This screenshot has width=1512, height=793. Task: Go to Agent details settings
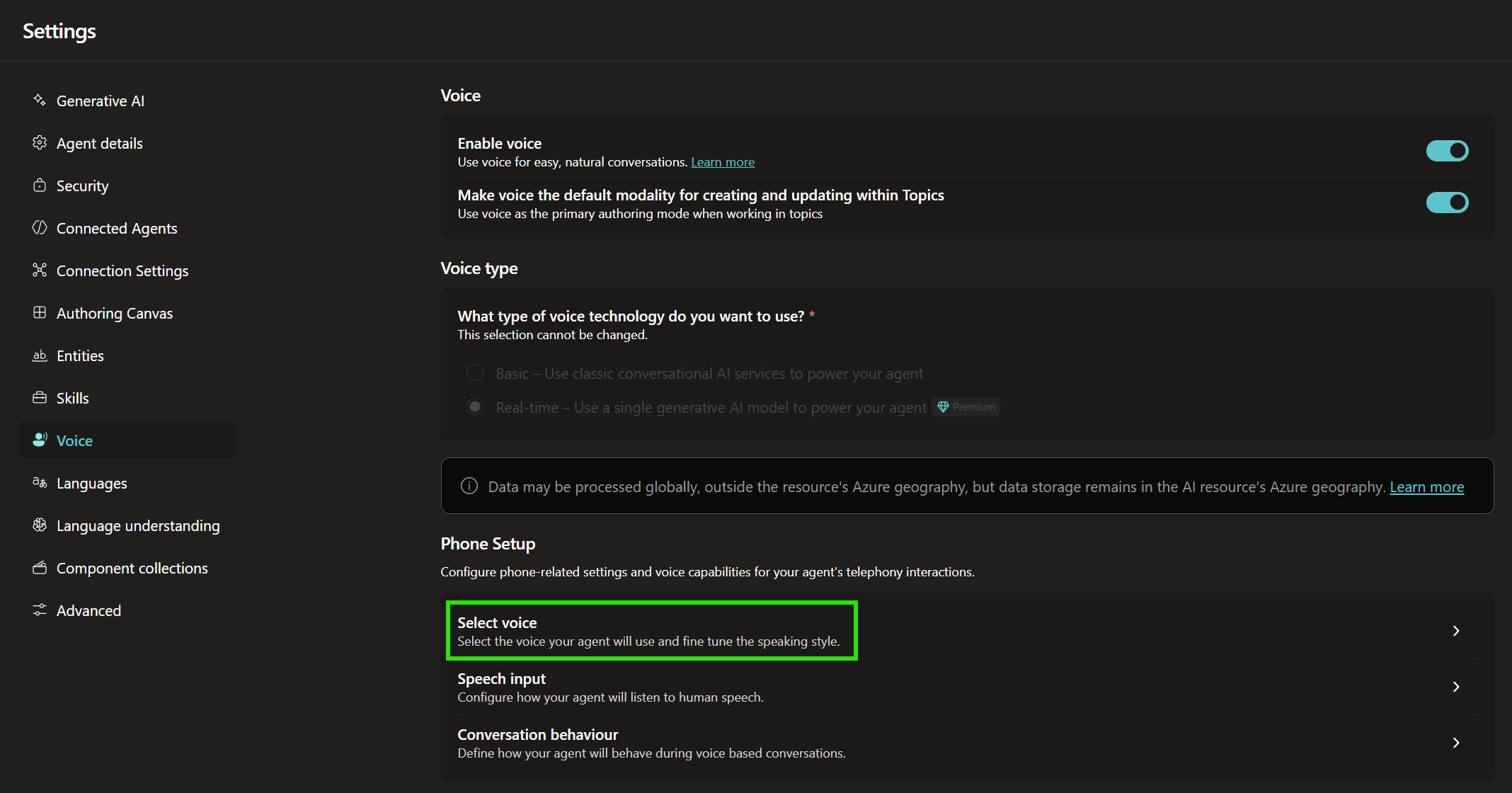point(127,143)
